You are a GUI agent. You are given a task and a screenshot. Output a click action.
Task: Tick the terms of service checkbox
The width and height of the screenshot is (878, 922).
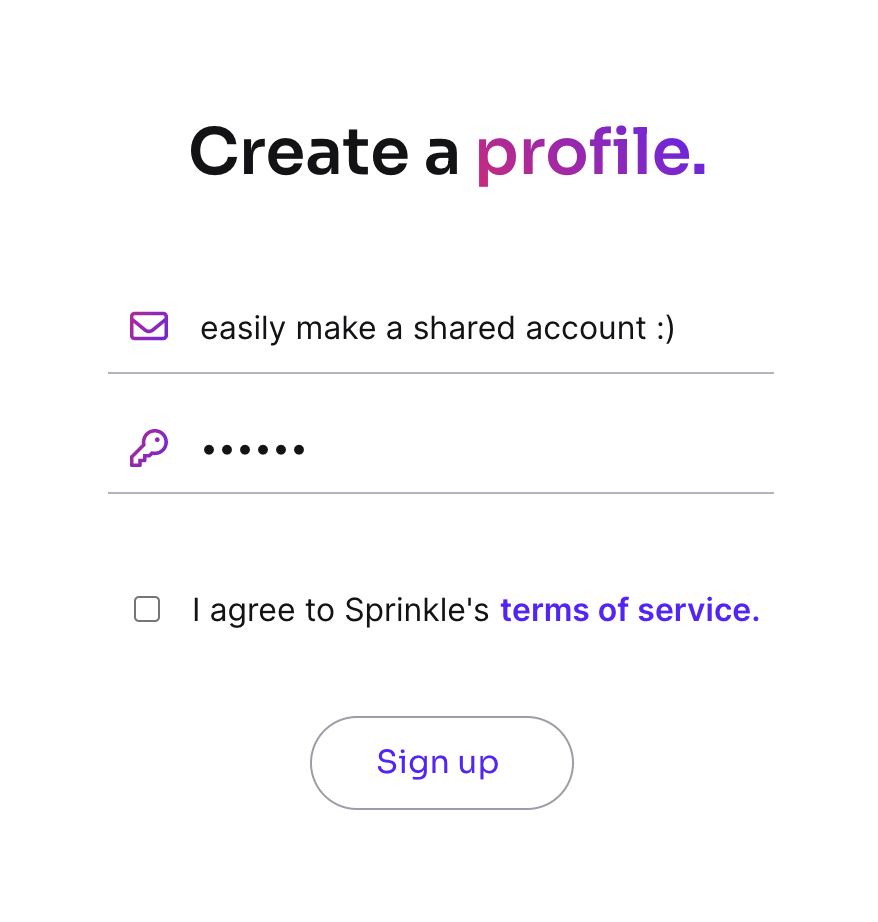[147, 610]
